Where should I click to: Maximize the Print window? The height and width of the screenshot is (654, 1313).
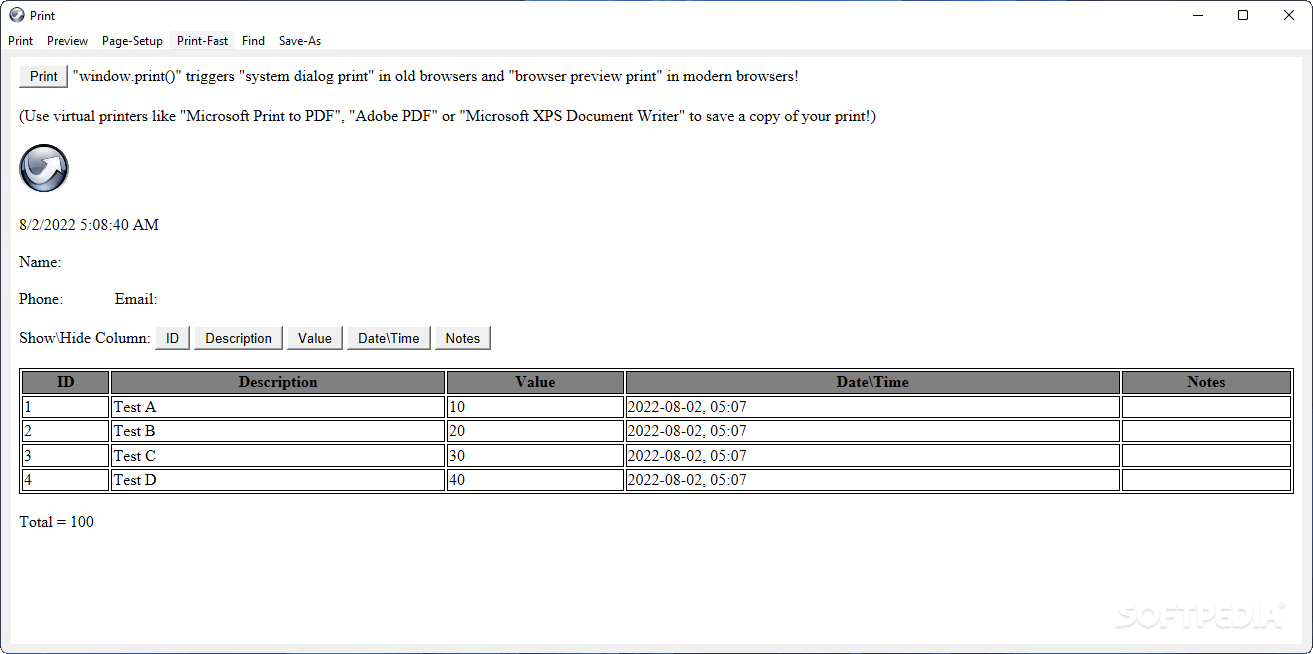[x=1243, y=15]
